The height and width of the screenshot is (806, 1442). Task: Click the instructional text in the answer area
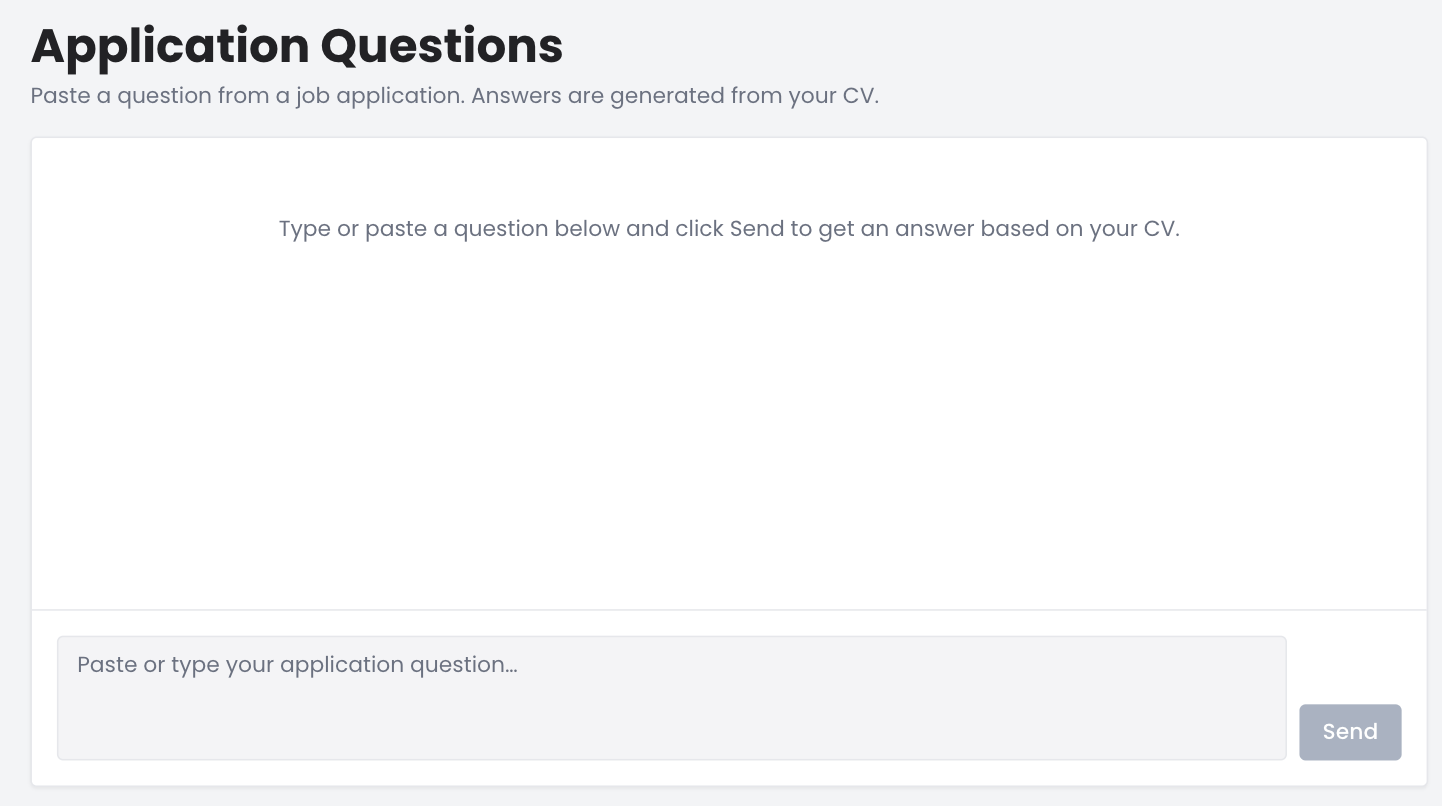pyautogui.click(x=728, y=229)
